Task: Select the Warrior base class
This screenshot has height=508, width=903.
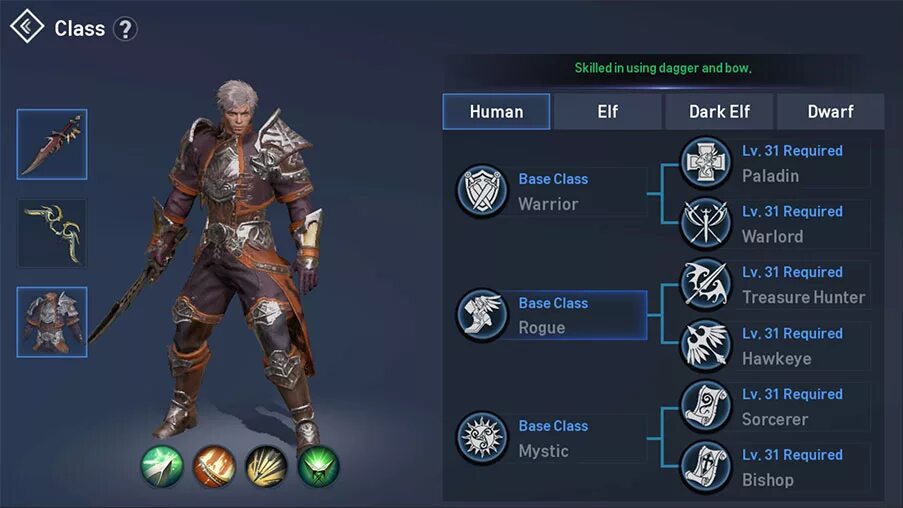Action: click(x=552, y=191)
